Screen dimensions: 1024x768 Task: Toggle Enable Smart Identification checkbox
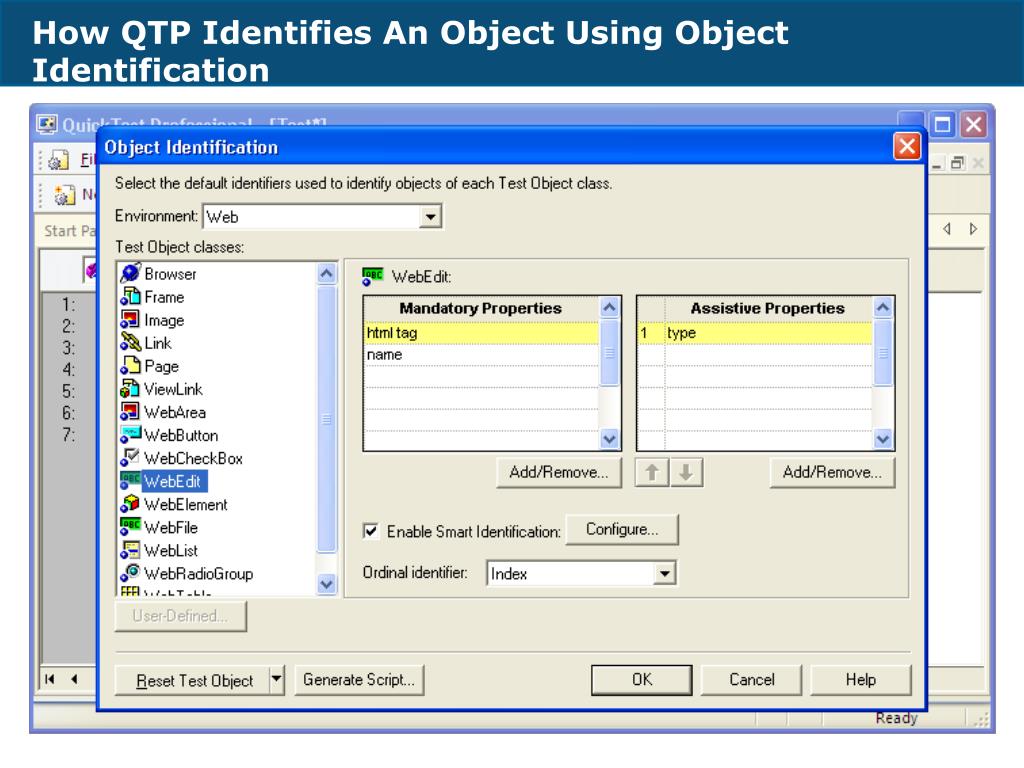371,531
